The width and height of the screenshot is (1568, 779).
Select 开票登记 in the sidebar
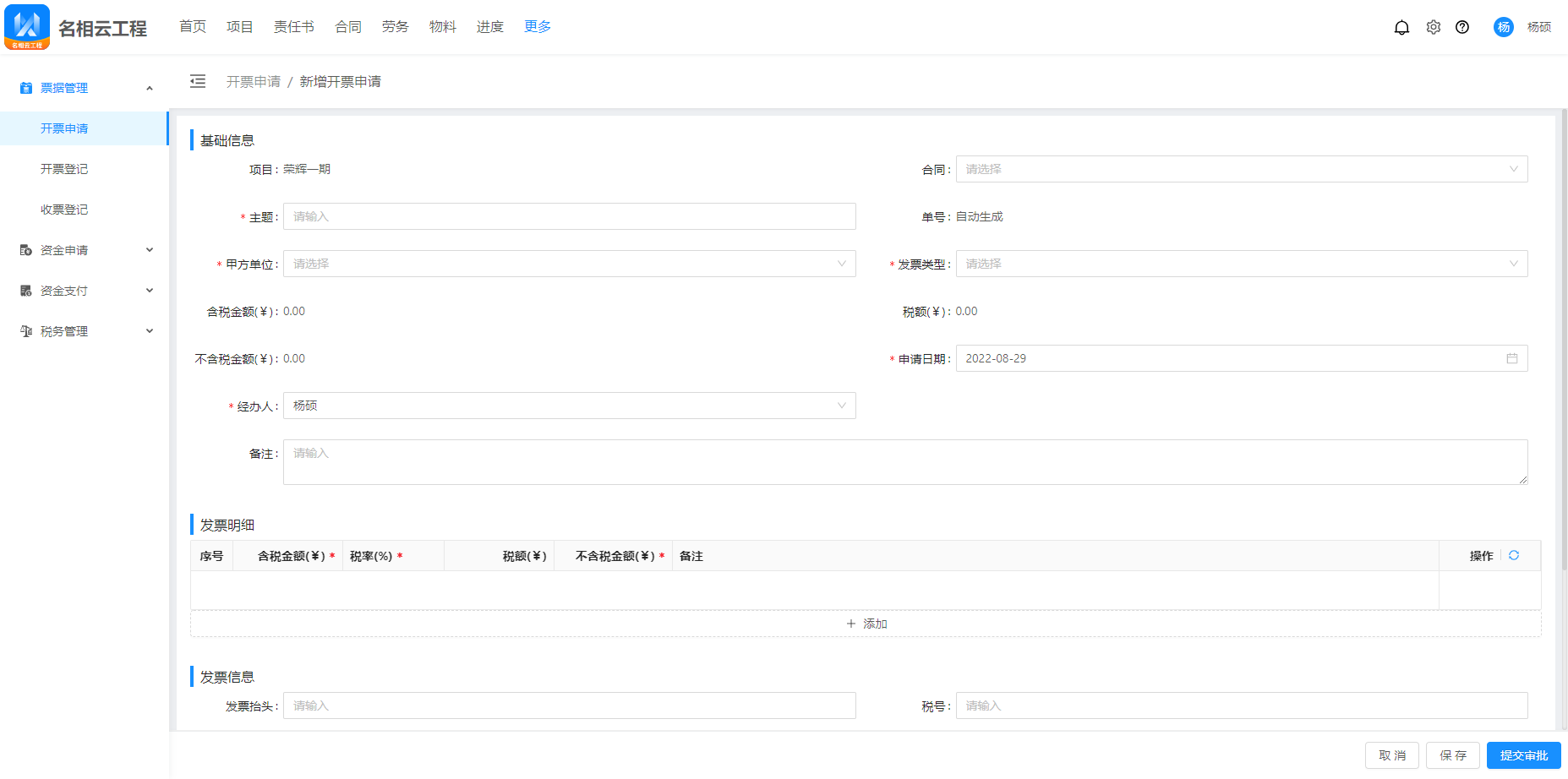coord(84,169)
